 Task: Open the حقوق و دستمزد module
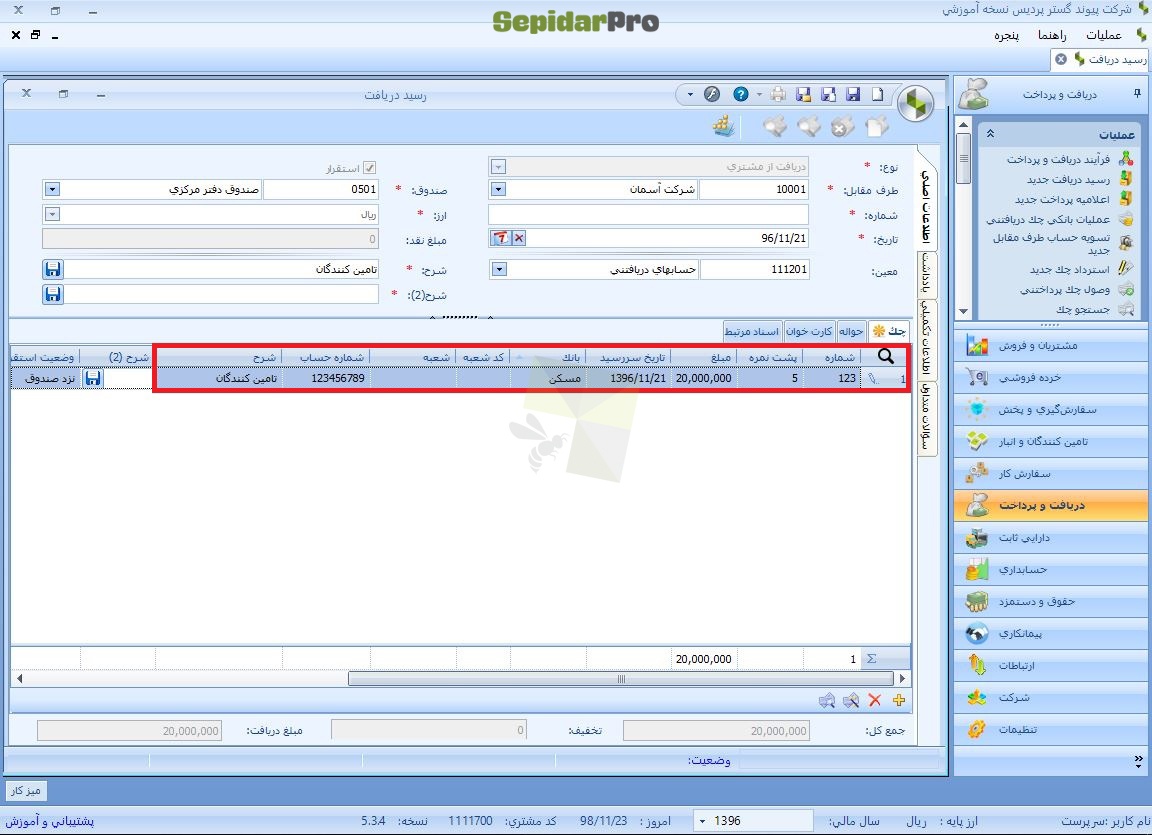1051,601
